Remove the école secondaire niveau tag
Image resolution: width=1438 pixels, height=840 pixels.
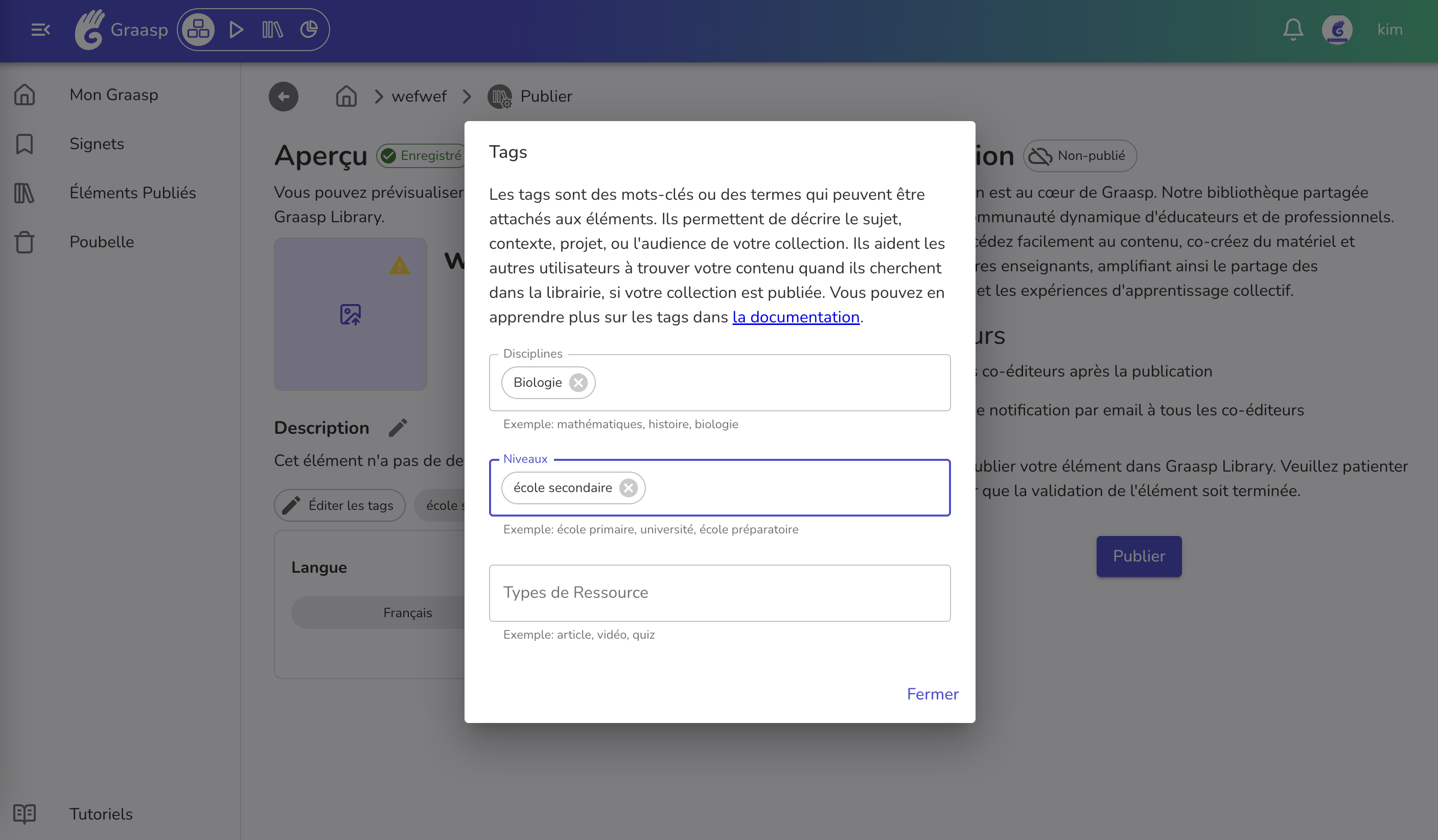coord(629,487)
